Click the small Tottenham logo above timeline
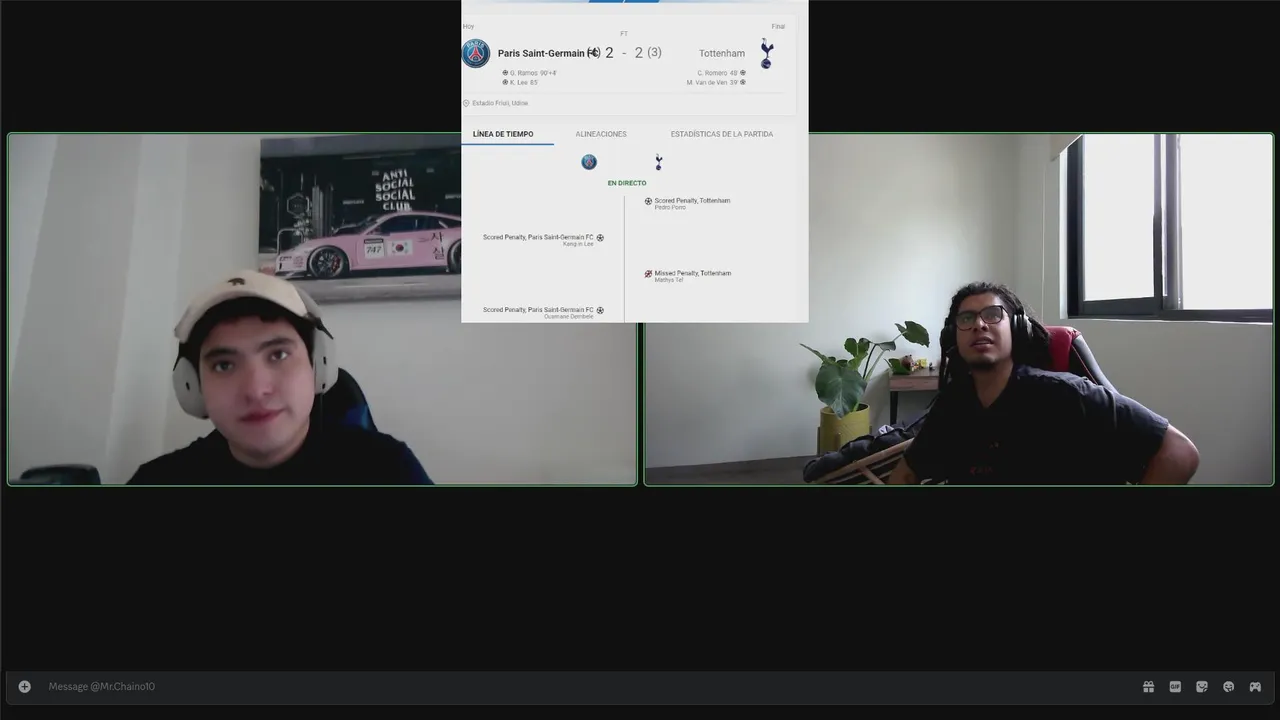Screen dimensions: 1280x720 658,162
